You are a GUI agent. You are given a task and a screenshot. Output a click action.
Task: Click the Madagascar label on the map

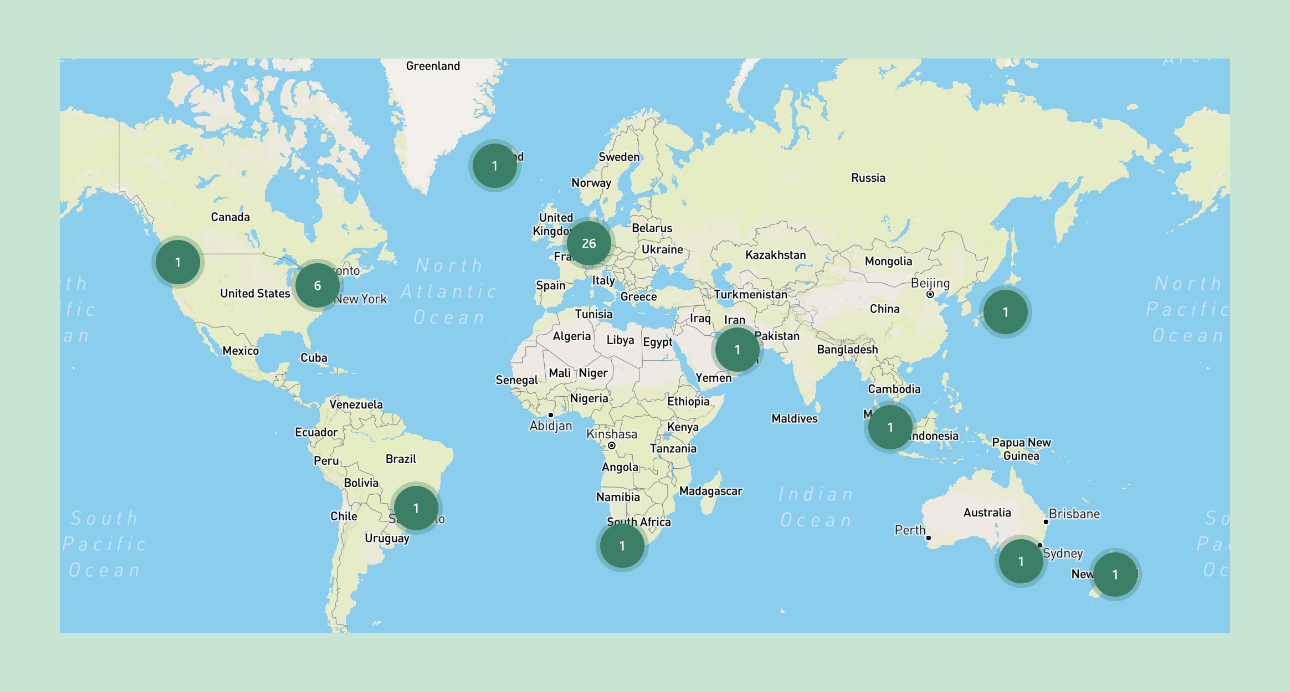tap(711, 491)
